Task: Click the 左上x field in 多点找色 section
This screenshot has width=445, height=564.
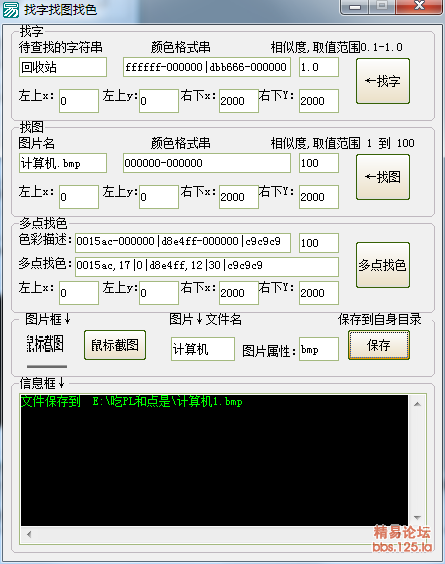Action: [x=79, y=293]
